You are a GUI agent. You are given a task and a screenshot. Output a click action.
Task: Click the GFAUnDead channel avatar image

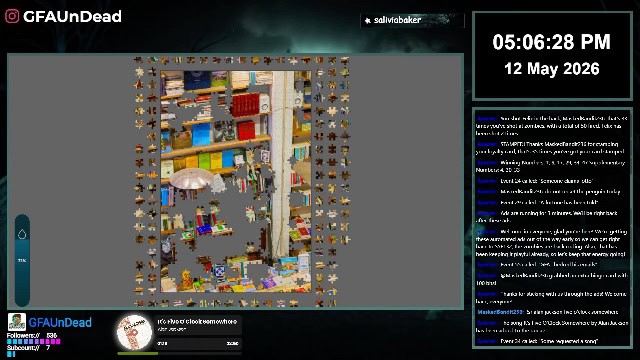17,322
